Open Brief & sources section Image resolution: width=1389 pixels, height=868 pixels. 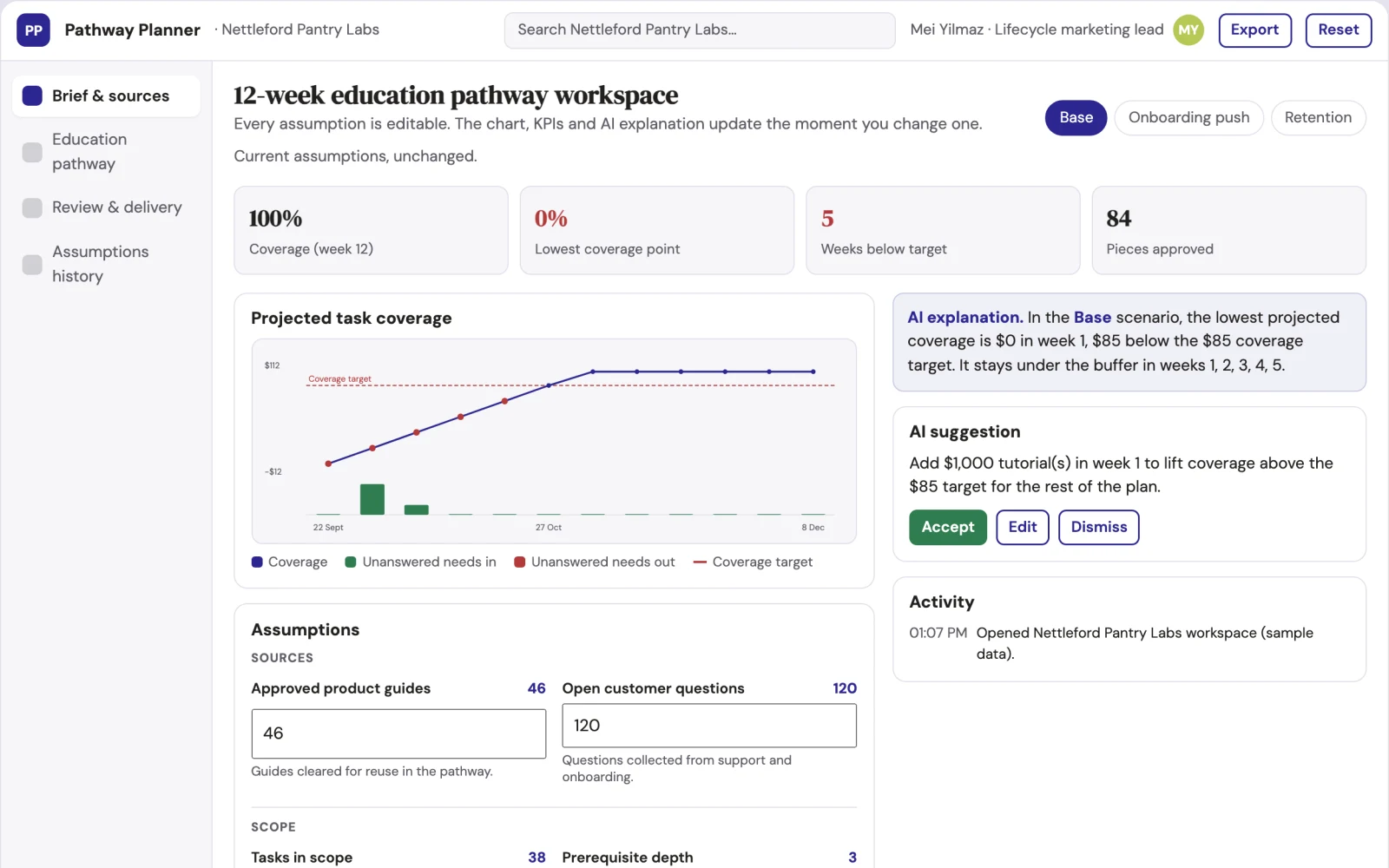pyautogui.click(x=106, y=95)
